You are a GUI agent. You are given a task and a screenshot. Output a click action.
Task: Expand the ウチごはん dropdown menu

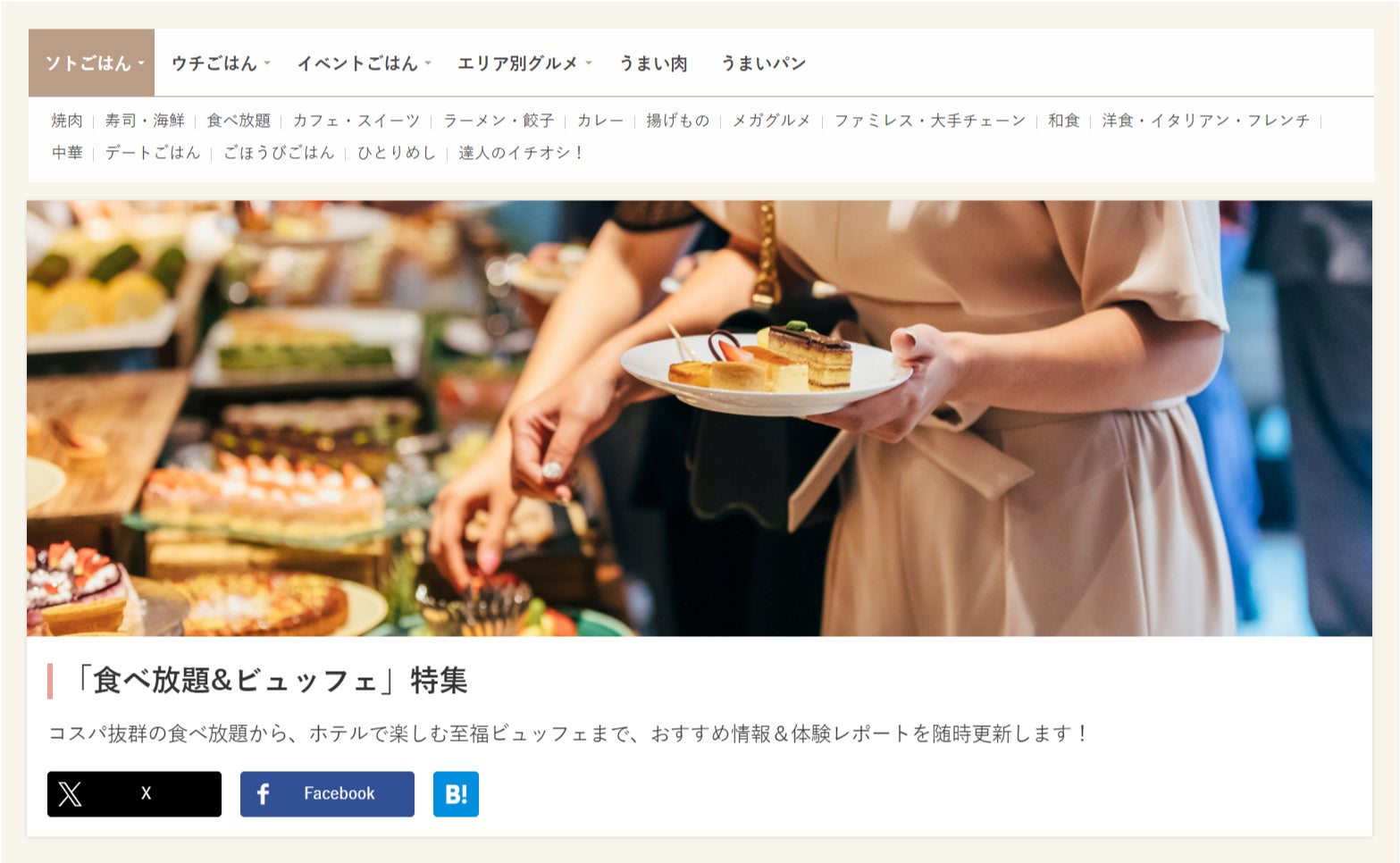(221, 63)
